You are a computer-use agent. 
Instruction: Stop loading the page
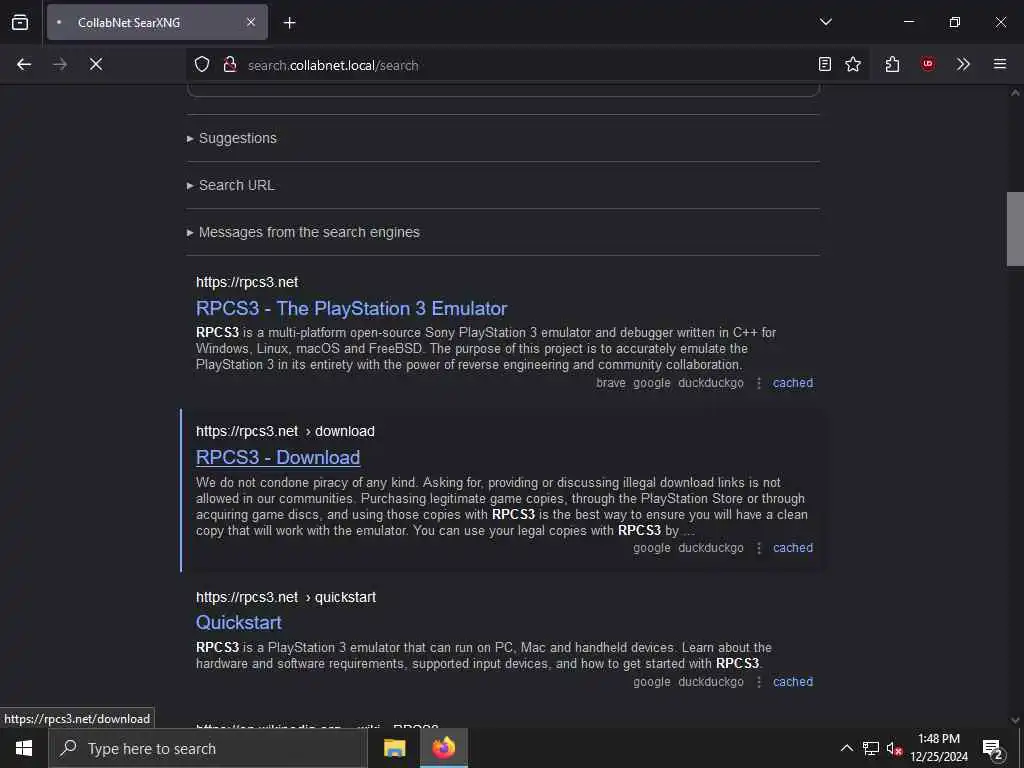coord(96,64)
